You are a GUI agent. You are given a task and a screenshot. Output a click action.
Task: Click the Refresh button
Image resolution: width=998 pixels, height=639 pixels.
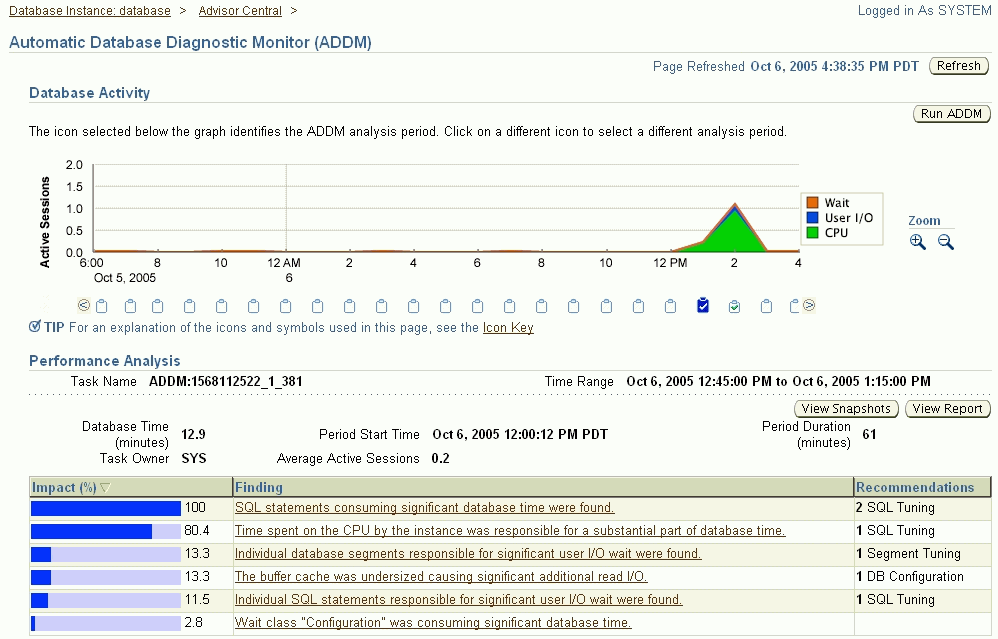coord(958,65)
